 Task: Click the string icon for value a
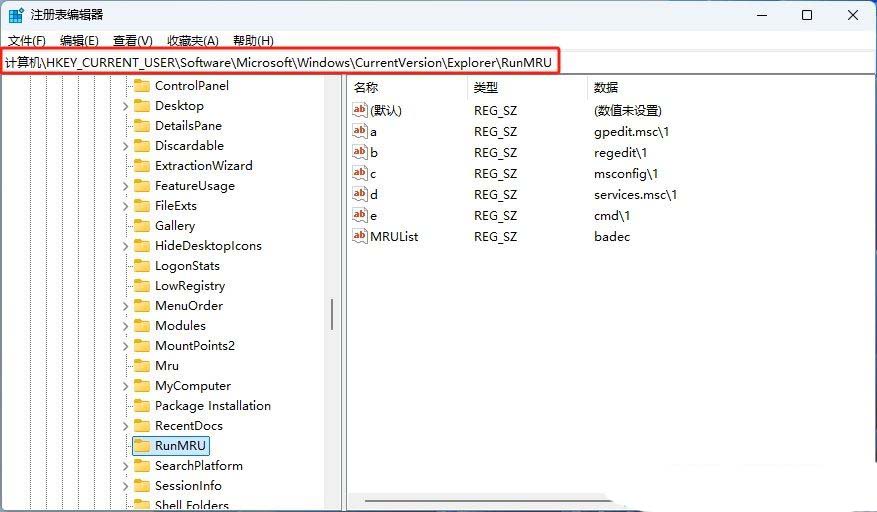tap(361, 131)
